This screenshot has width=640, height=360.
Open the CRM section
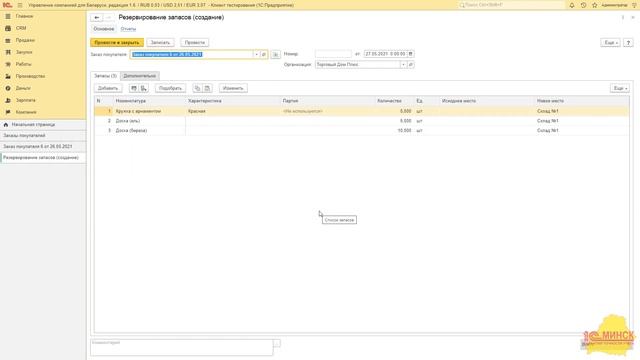(21, 28)
